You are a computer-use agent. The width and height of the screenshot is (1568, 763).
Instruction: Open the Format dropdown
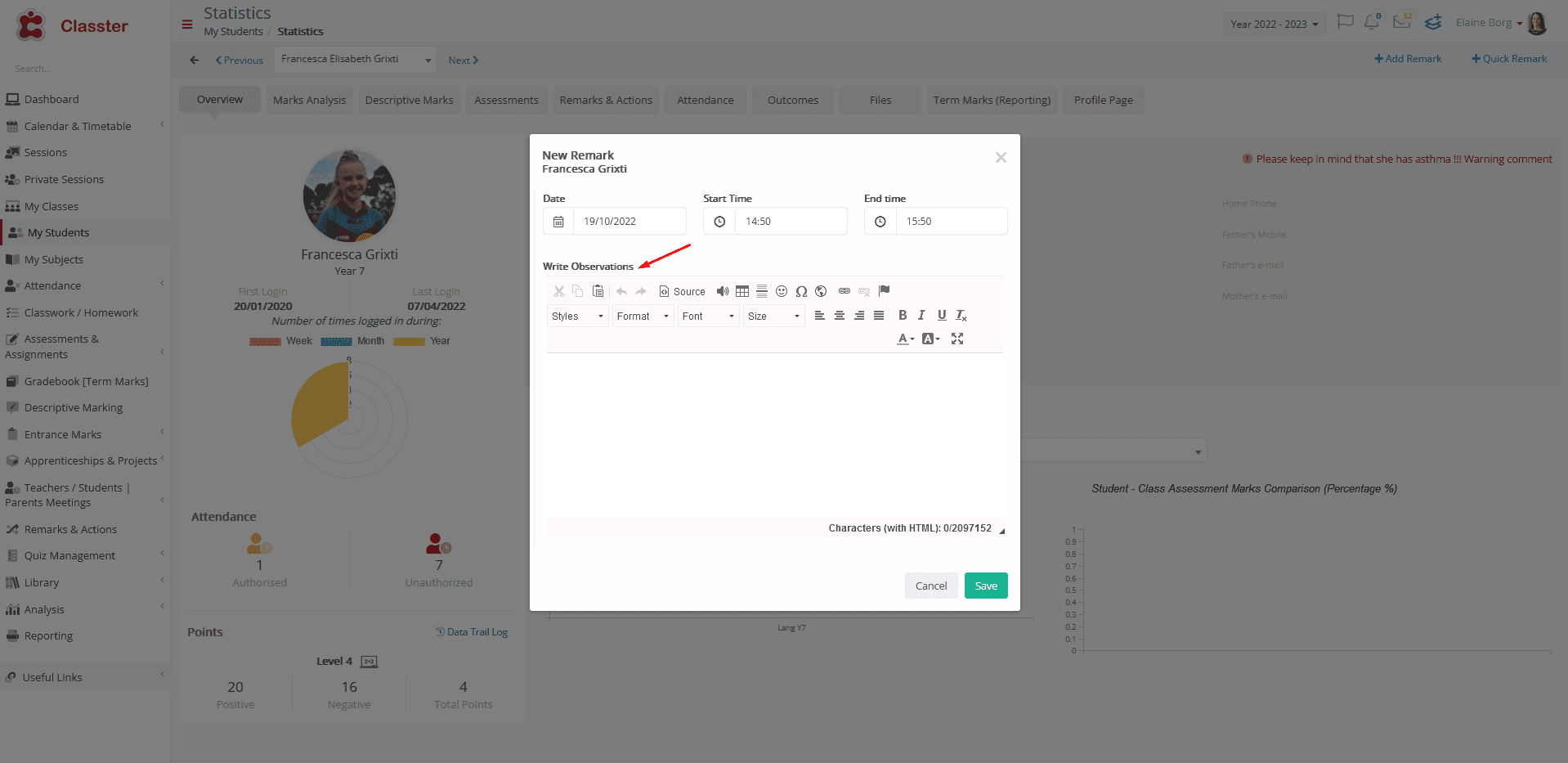click(643, 316)
